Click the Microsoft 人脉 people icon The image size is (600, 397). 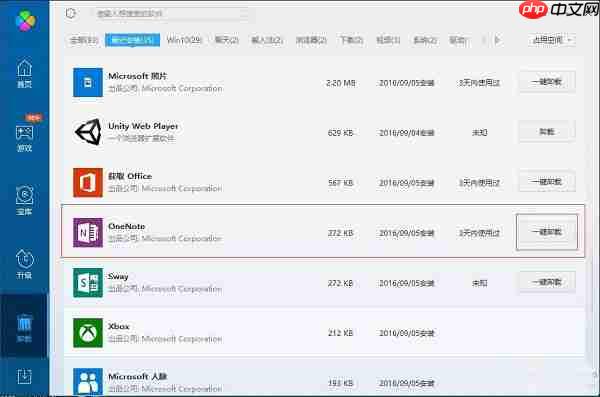coord(88,381)
